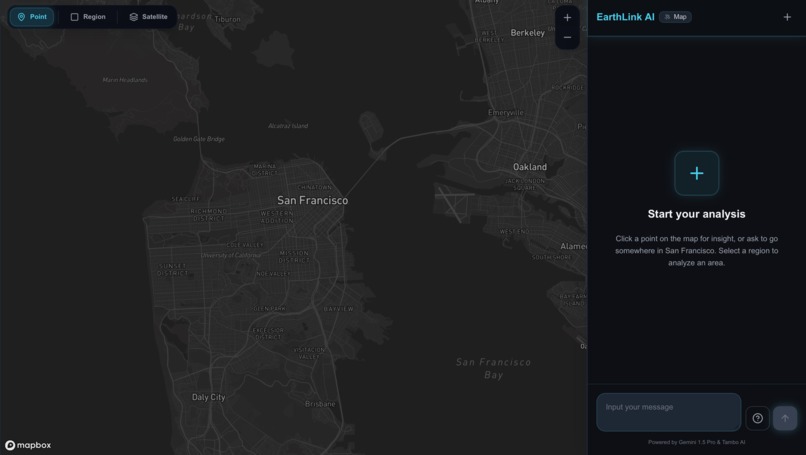Click the Powered by Gemini footer text
The width and height of the screenshot is (806, 455).
tap(696, 442)
